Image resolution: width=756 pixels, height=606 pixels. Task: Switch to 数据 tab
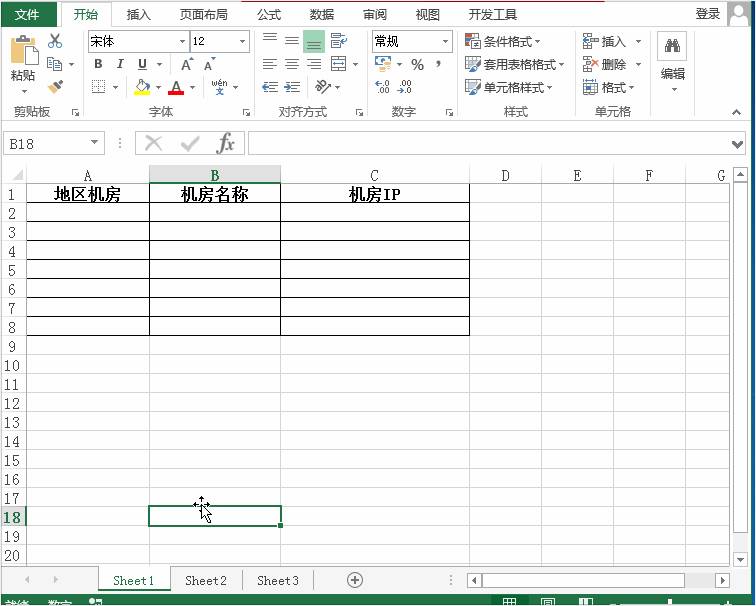[x=322, y=14]
